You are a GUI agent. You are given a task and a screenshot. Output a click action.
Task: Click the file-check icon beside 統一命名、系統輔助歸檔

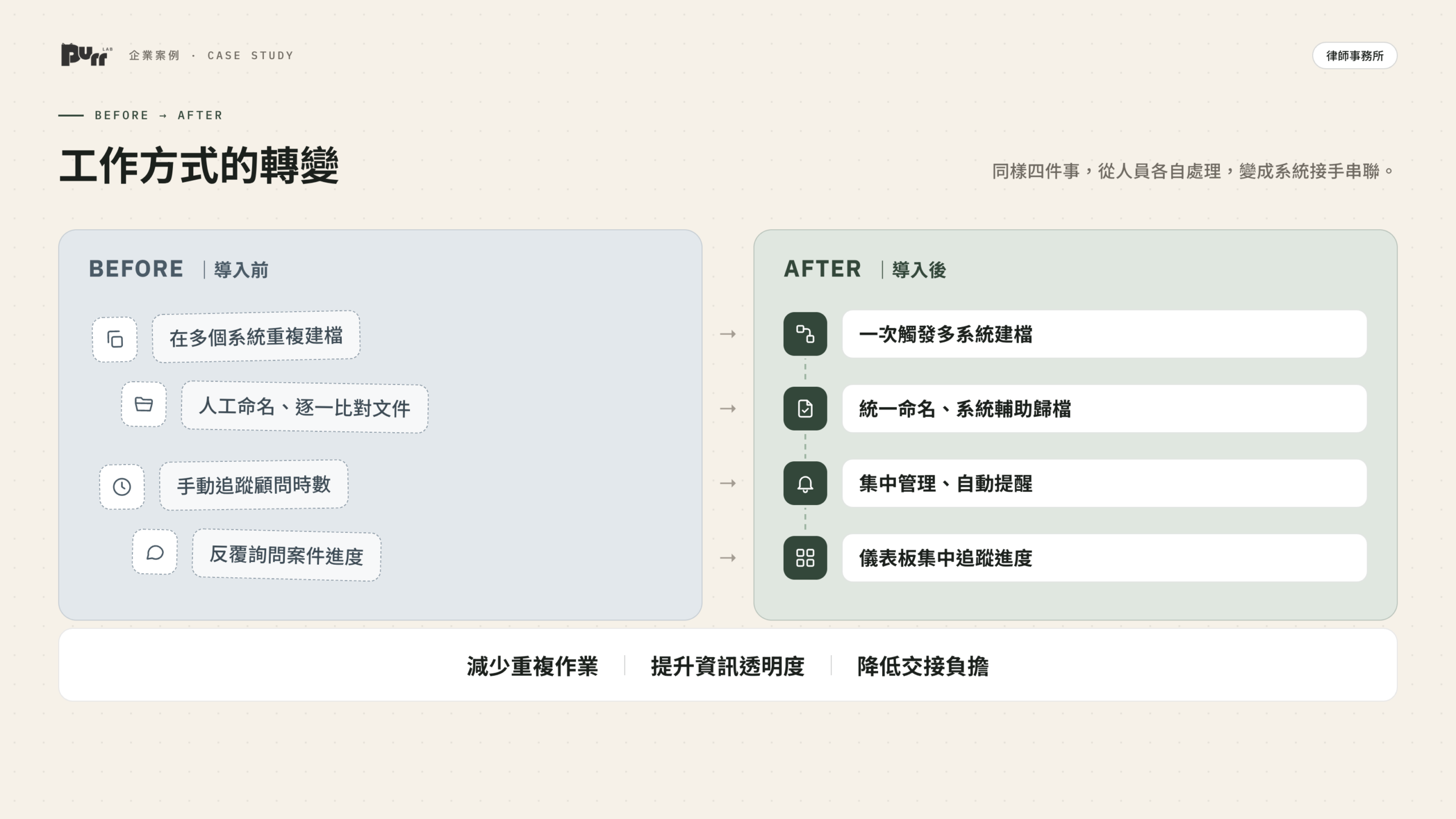805,408
